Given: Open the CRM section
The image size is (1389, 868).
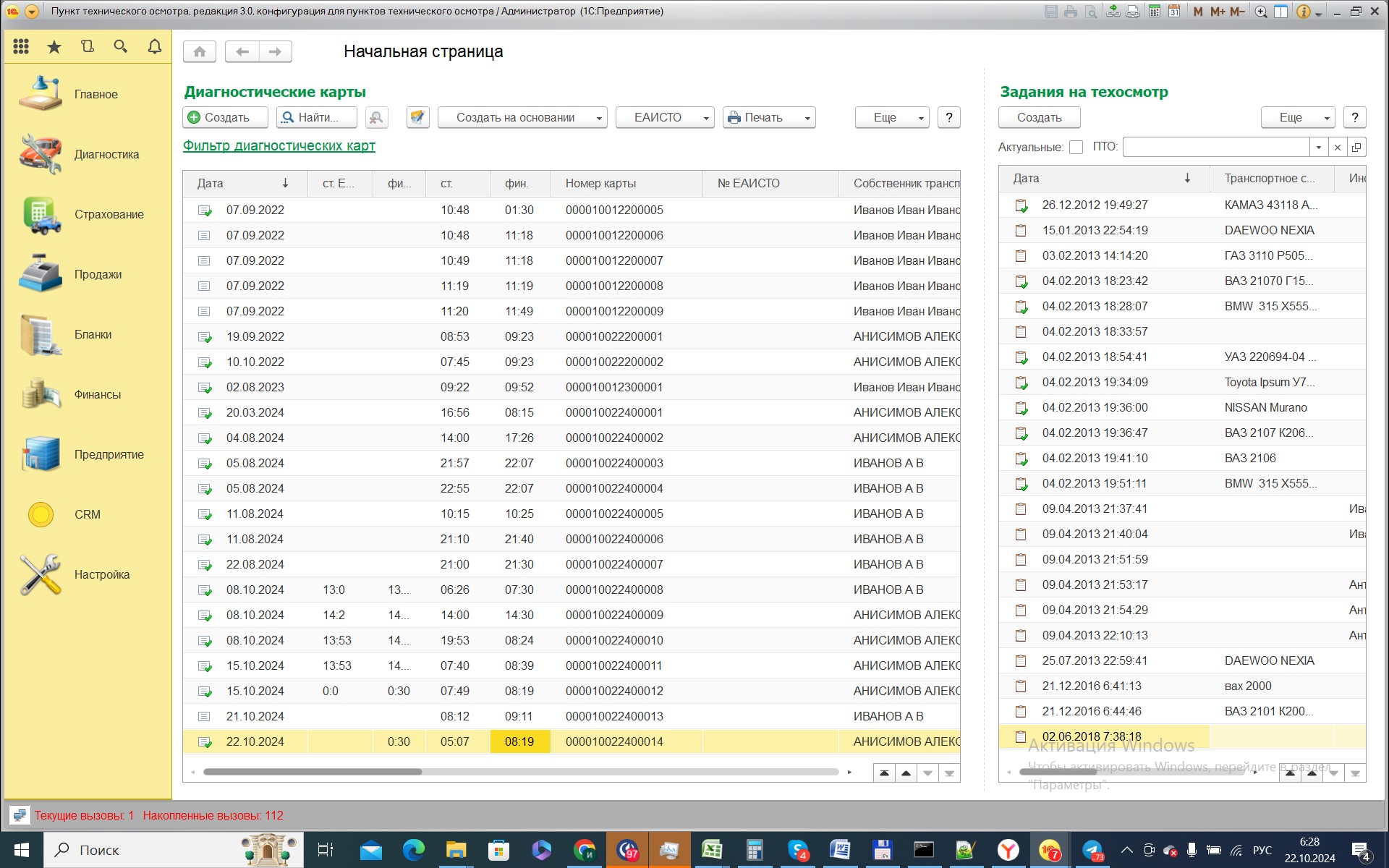Looking at the screenshot, I should tap(87, 514).
